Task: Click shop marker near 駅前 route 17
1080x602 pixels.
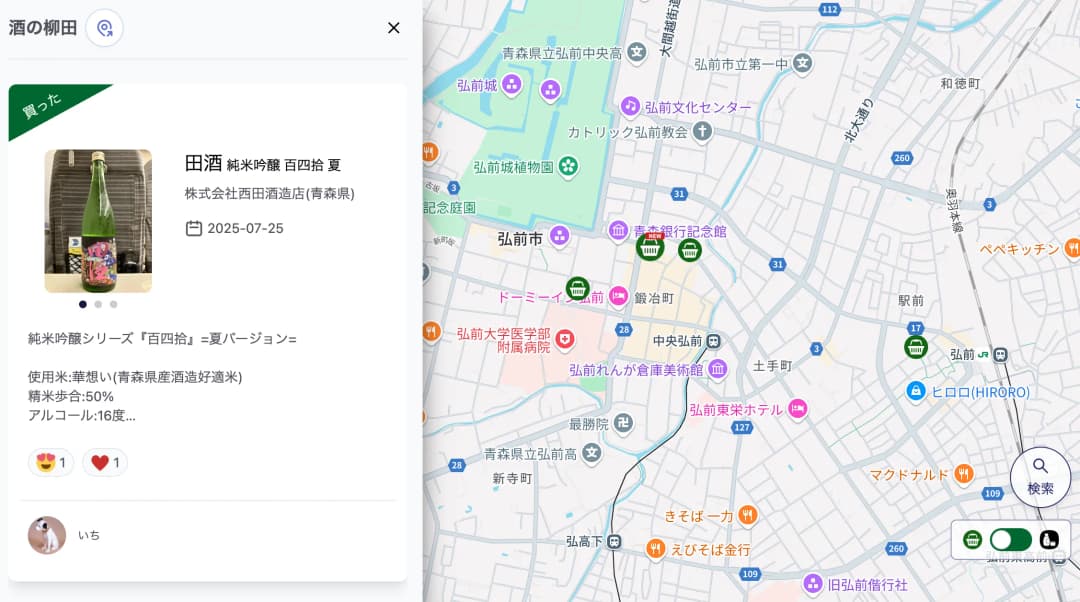Action: (x=915, y=347)
